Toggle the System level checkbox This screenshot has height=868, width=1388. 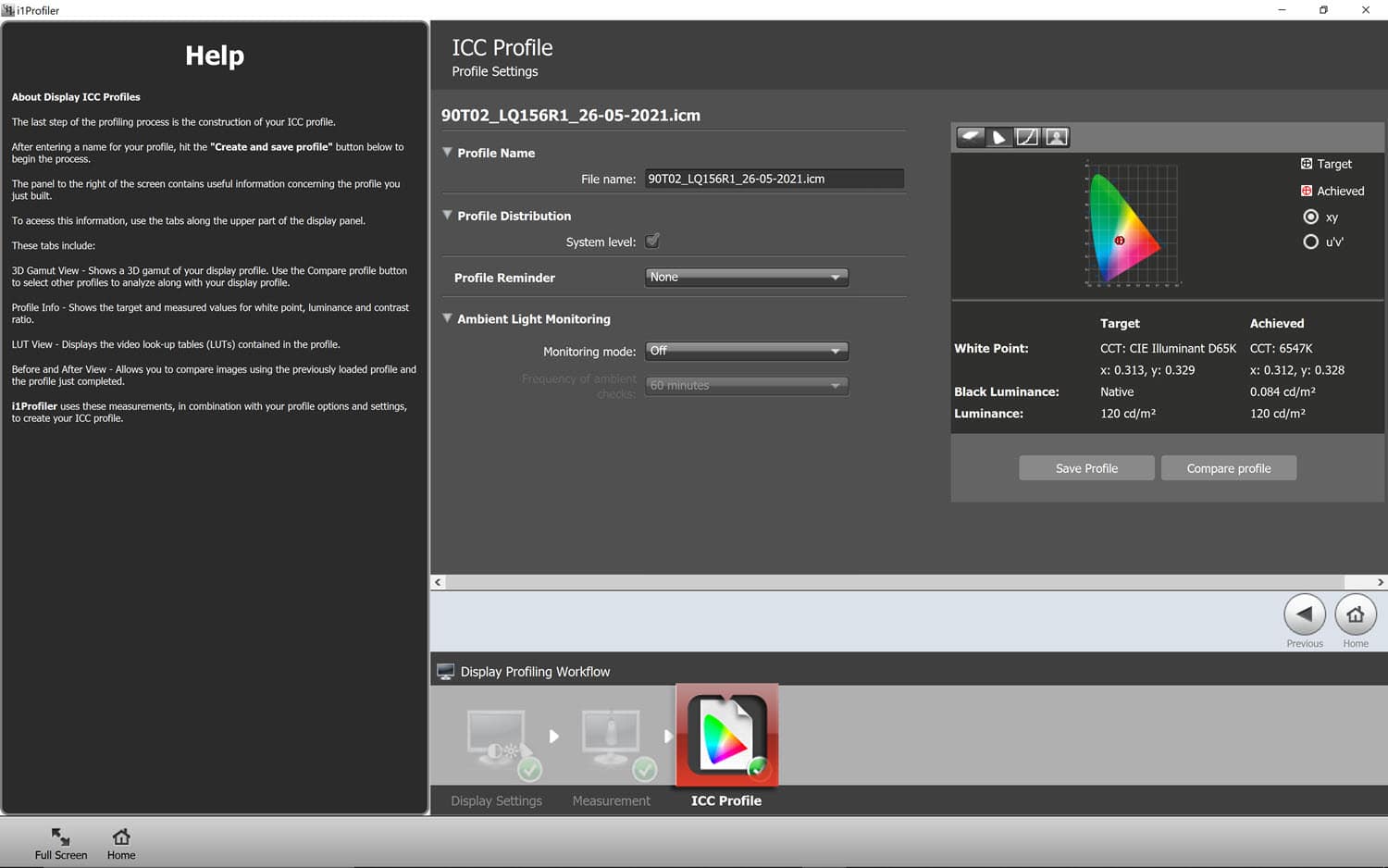[652, 241]
